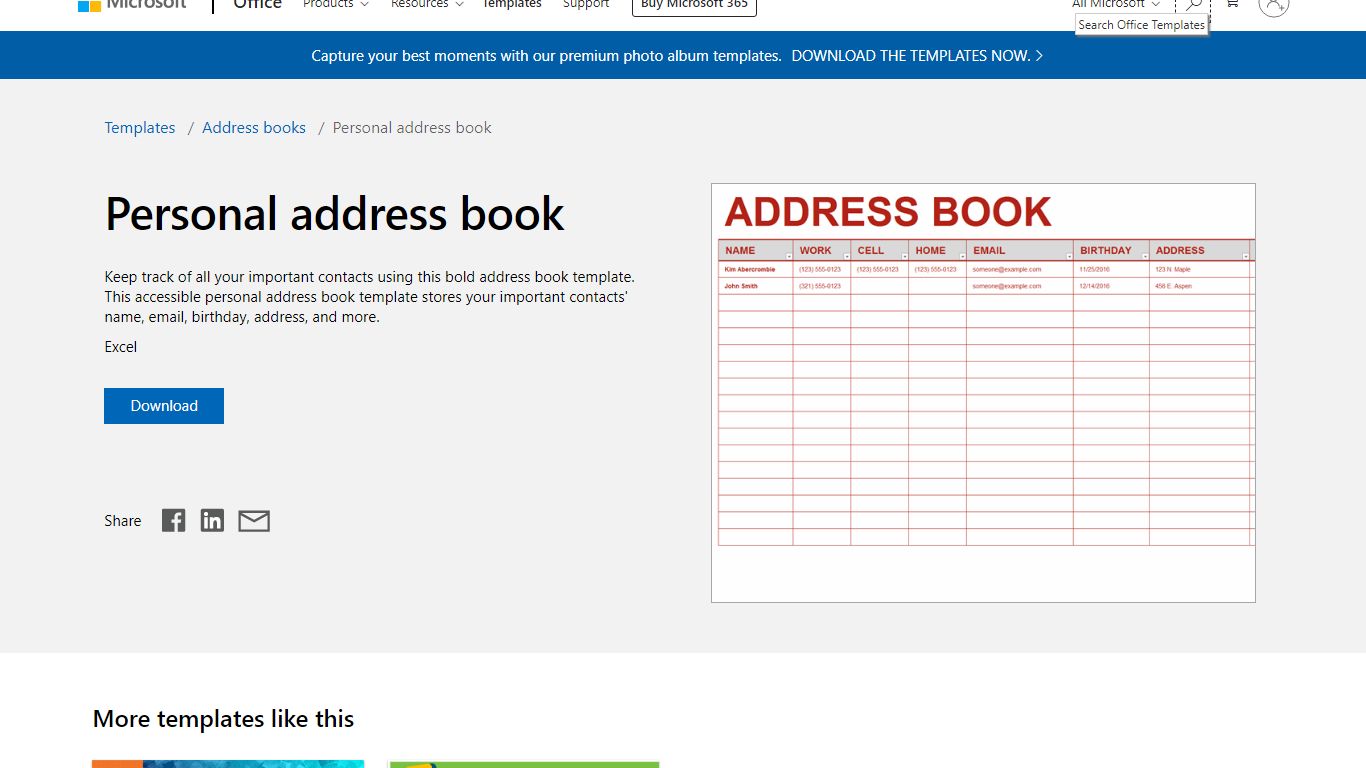Click the Personal address book heading

pos(335,214)
